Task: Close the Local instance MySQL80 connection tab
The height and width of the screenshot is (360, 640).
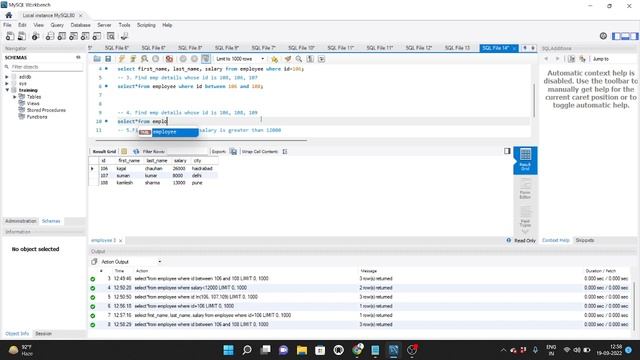Action: [80, 15]
